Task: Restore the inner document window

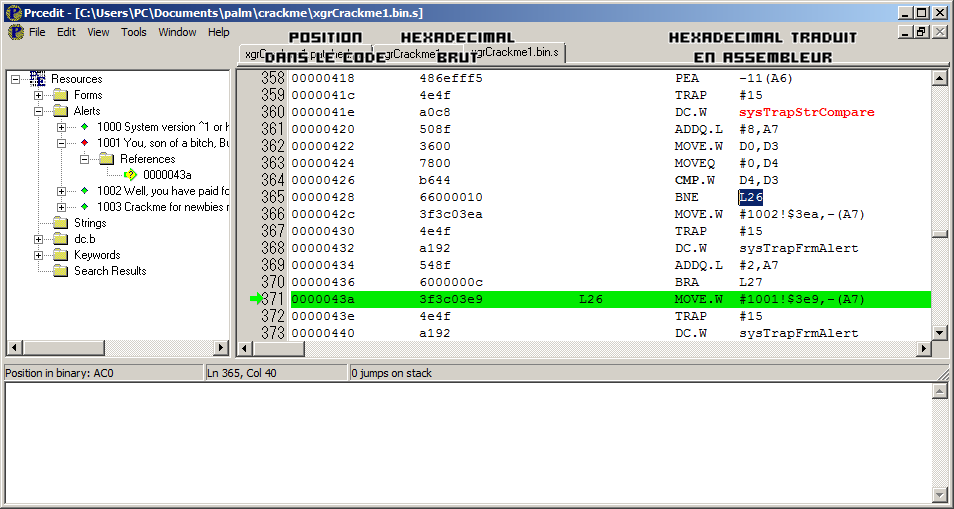Action: coord(921,32)
